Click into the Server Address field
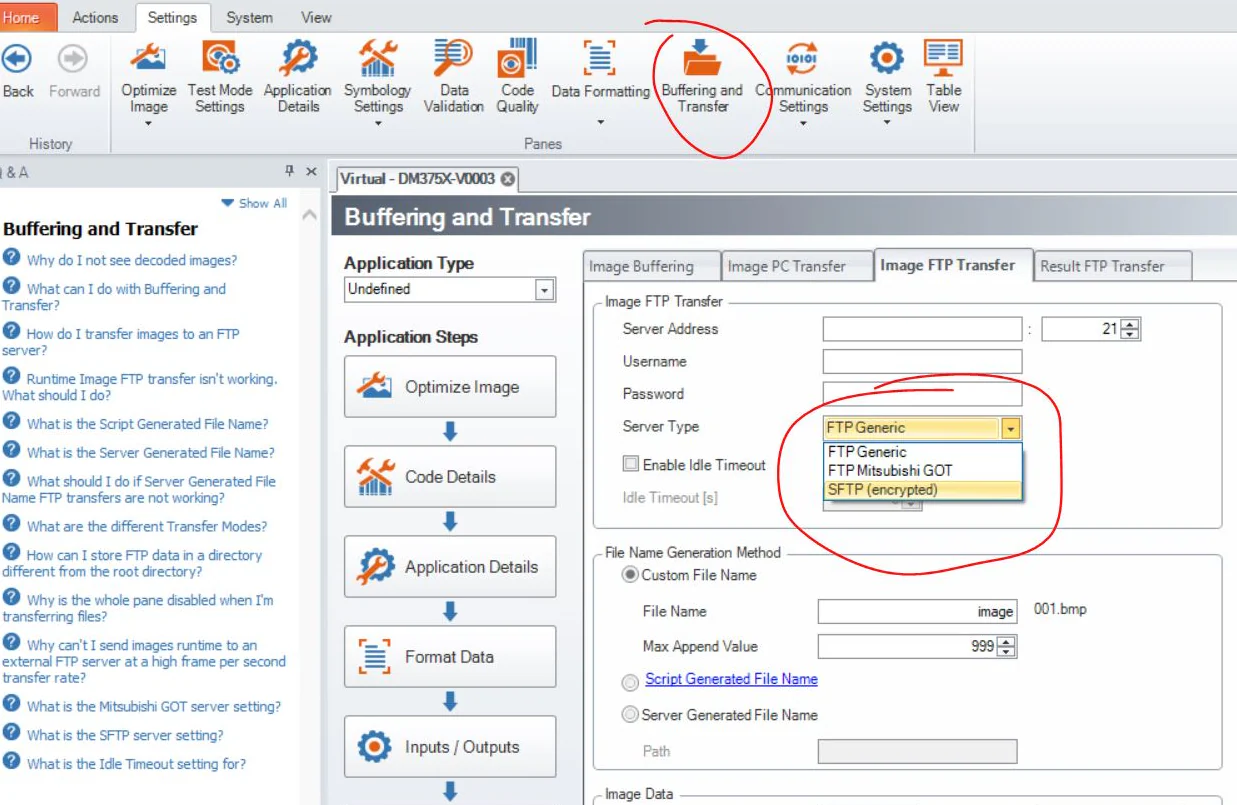 [922, 329]
